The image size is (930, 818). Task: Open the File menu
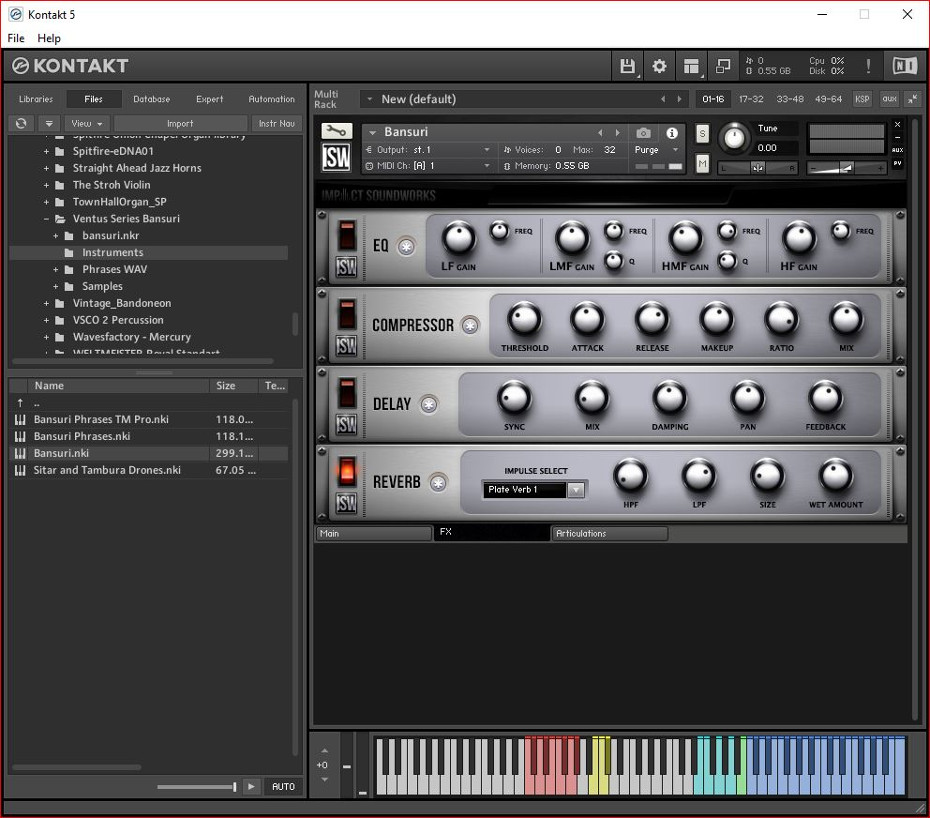point(16,38)
